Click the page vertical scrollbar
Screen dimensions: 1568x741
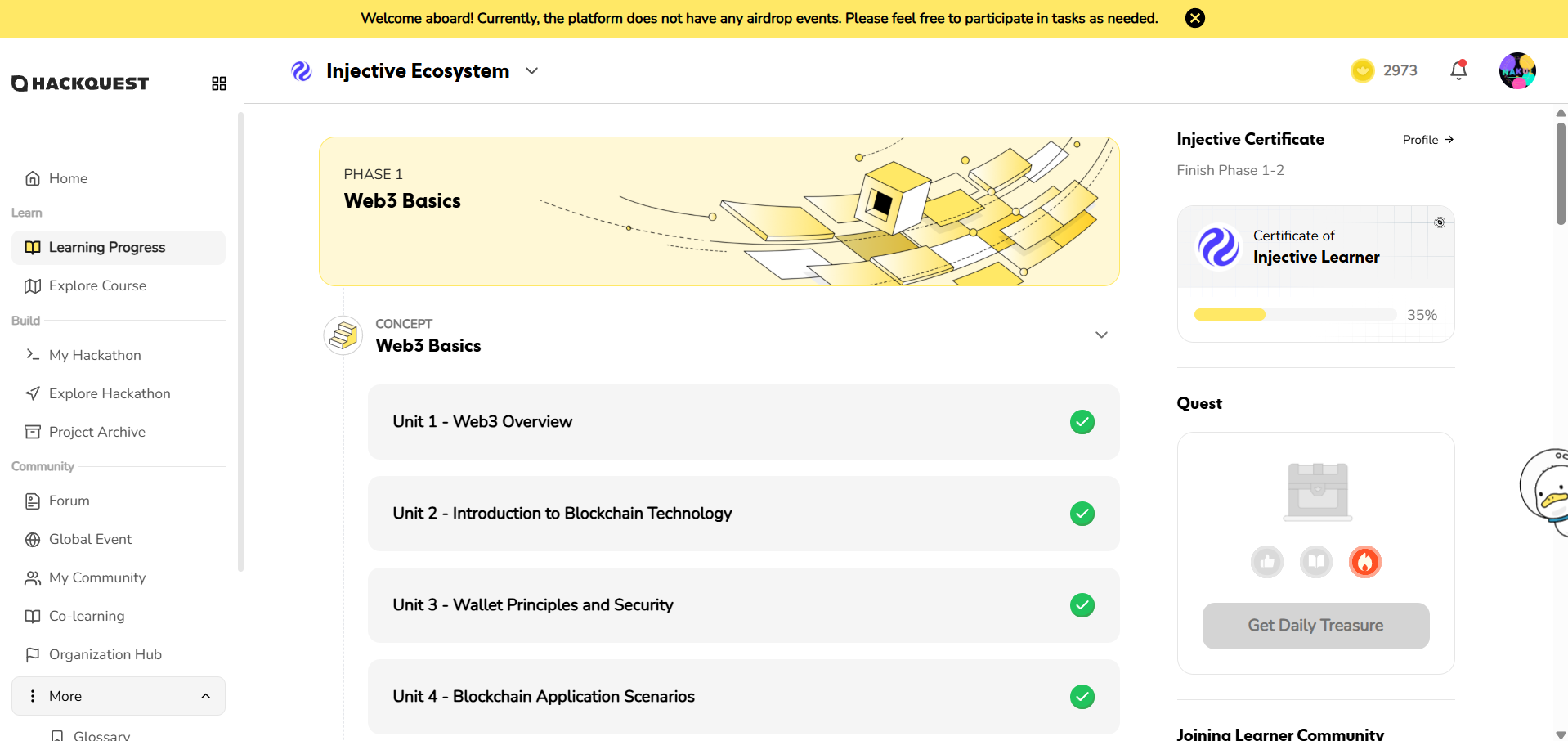click(x=1561, y=173)
